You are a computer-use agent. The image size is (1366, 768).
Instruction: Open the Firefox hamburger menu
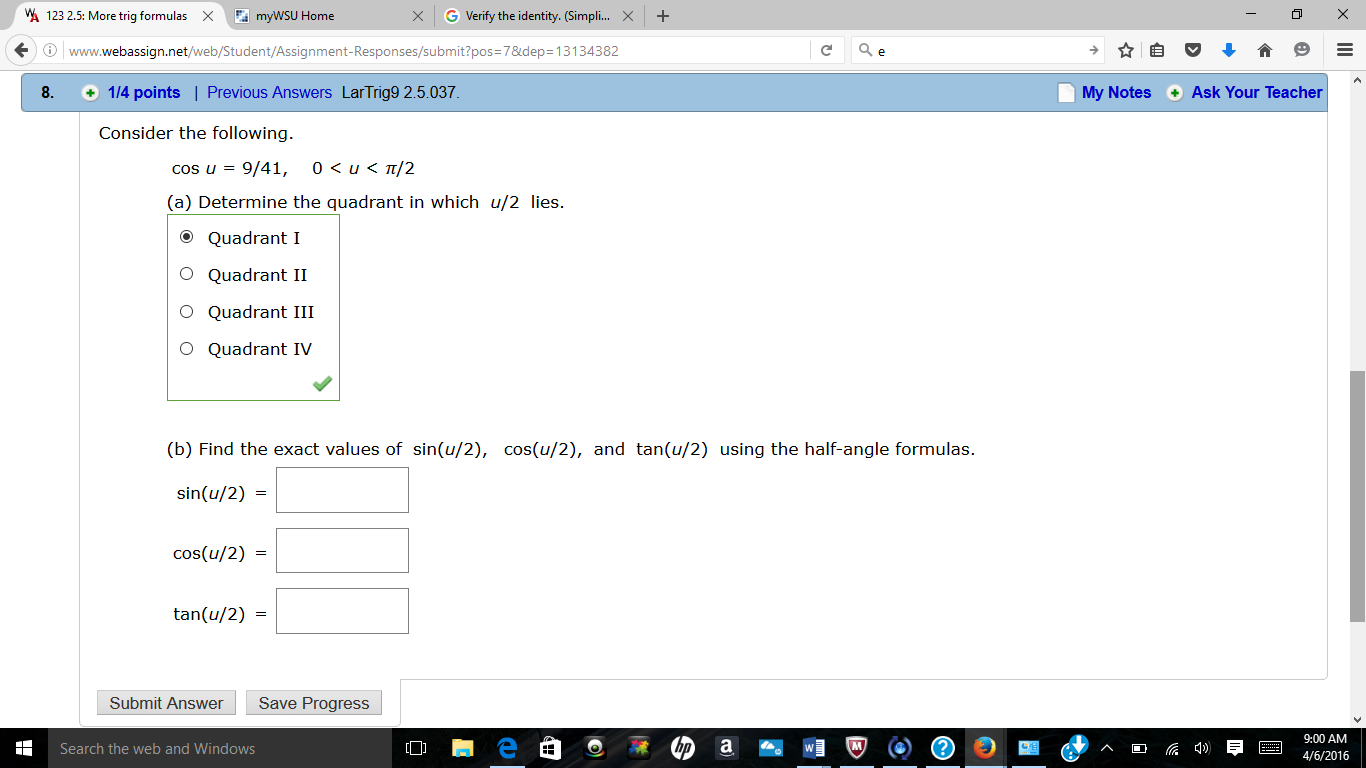tap(1343, 49)
